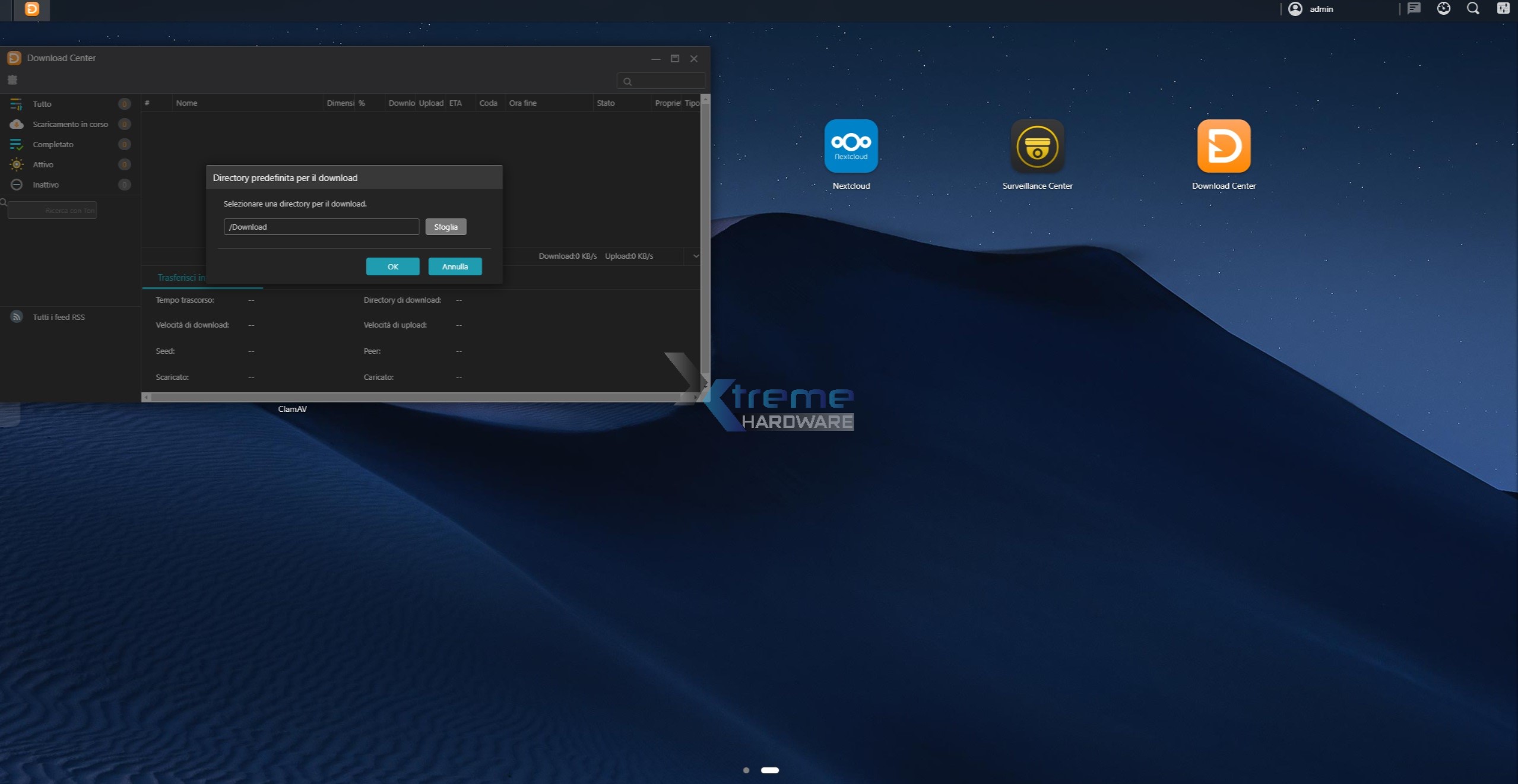
Task: Launch Surveillance Center from the desktop
Action: click(x=1037, y=146)
